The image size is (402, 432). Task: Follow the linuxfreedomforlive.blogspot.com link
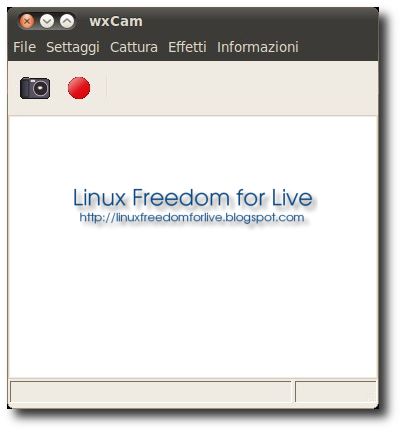pyautogui.click(x=192, y=218)
